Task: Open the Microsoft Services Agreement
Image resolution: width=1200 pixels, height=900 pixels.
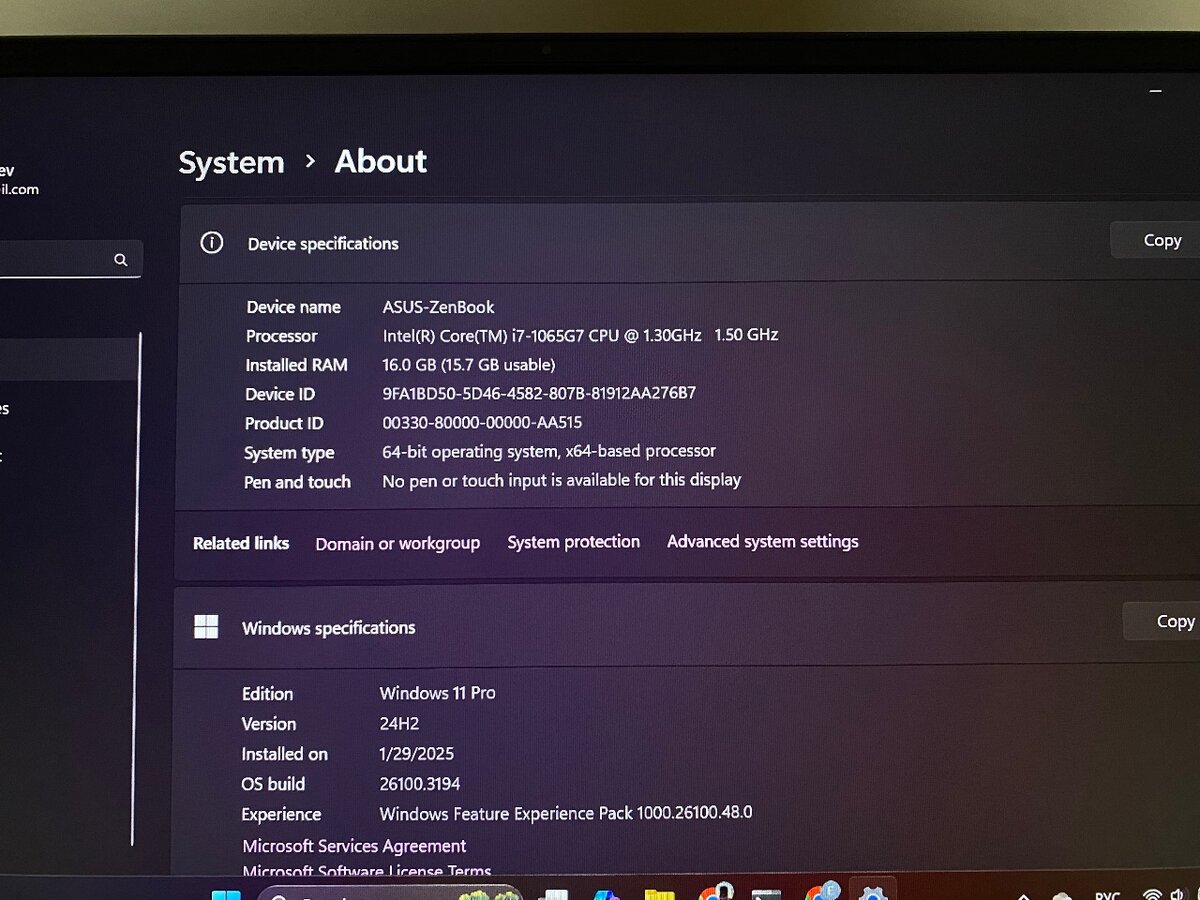Action: [354, 846]
